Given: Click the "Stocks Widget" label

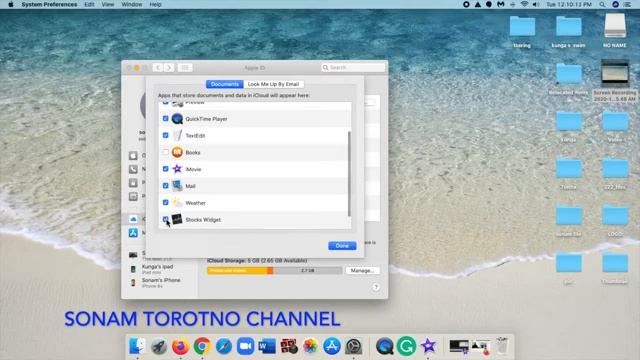Looking at the screenshot, I should [203, 220].
